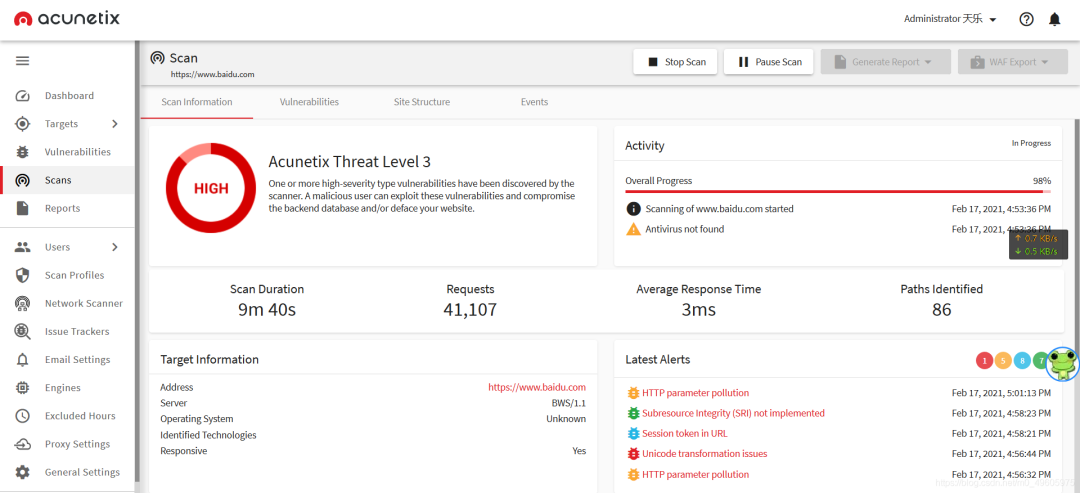Open the https://www.baidu.com address link
Image resolution: width=1080 pixels, height=493 pixels.
pyautogui.click(x=537, y=387)
